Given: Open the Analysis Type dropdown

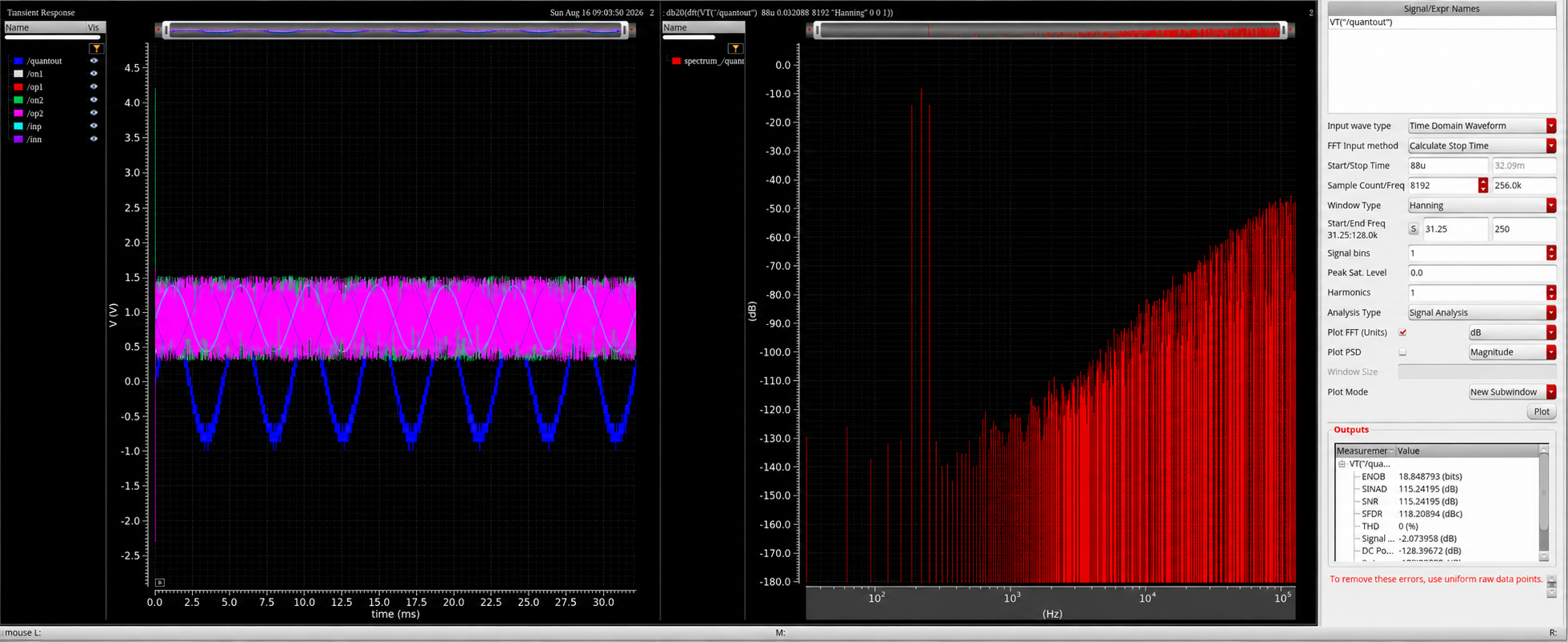Looking at the screenshot, I should (1482, 312).
